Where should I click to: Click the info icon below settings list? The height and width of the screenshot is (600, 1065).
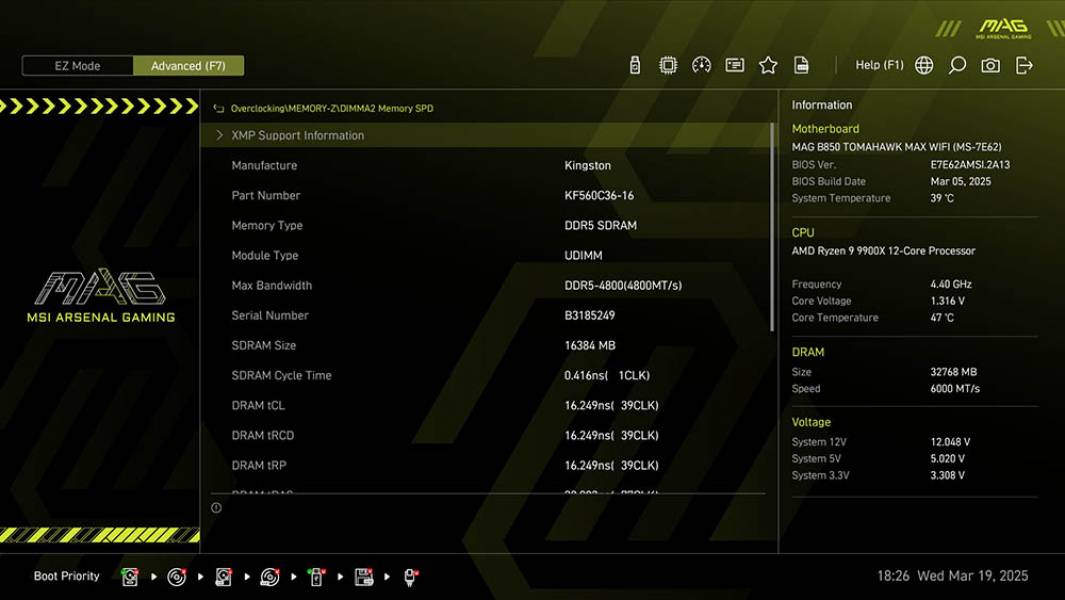point(216,508)
